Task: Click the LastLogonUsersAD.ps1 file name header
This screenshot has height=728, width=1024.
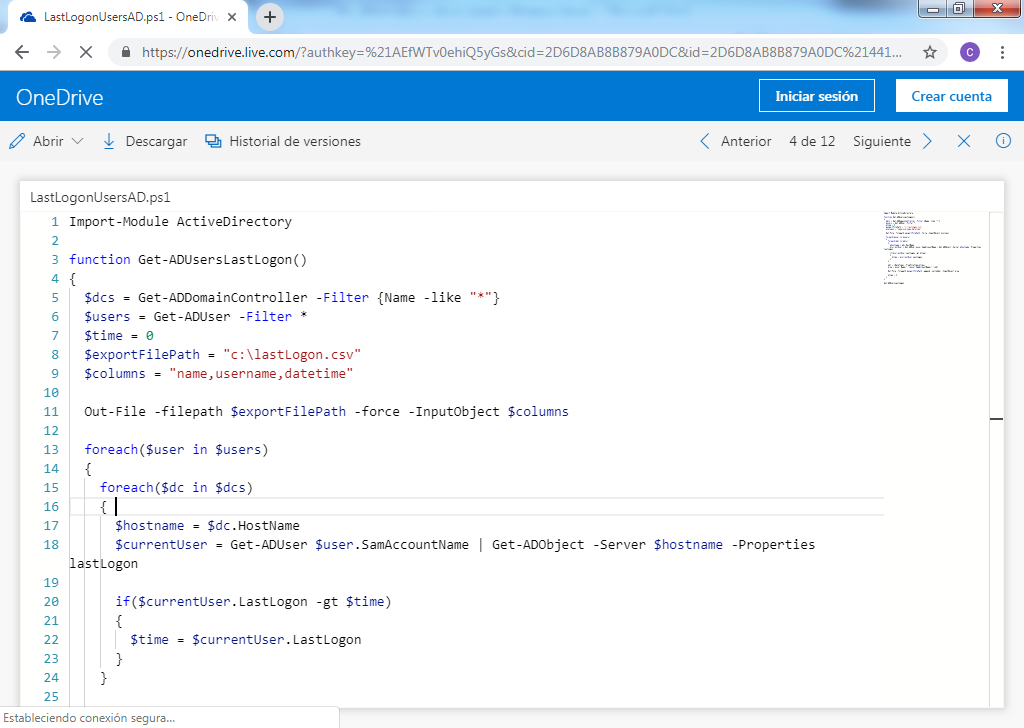Action: pyautogui.click(x=100, y=197)
